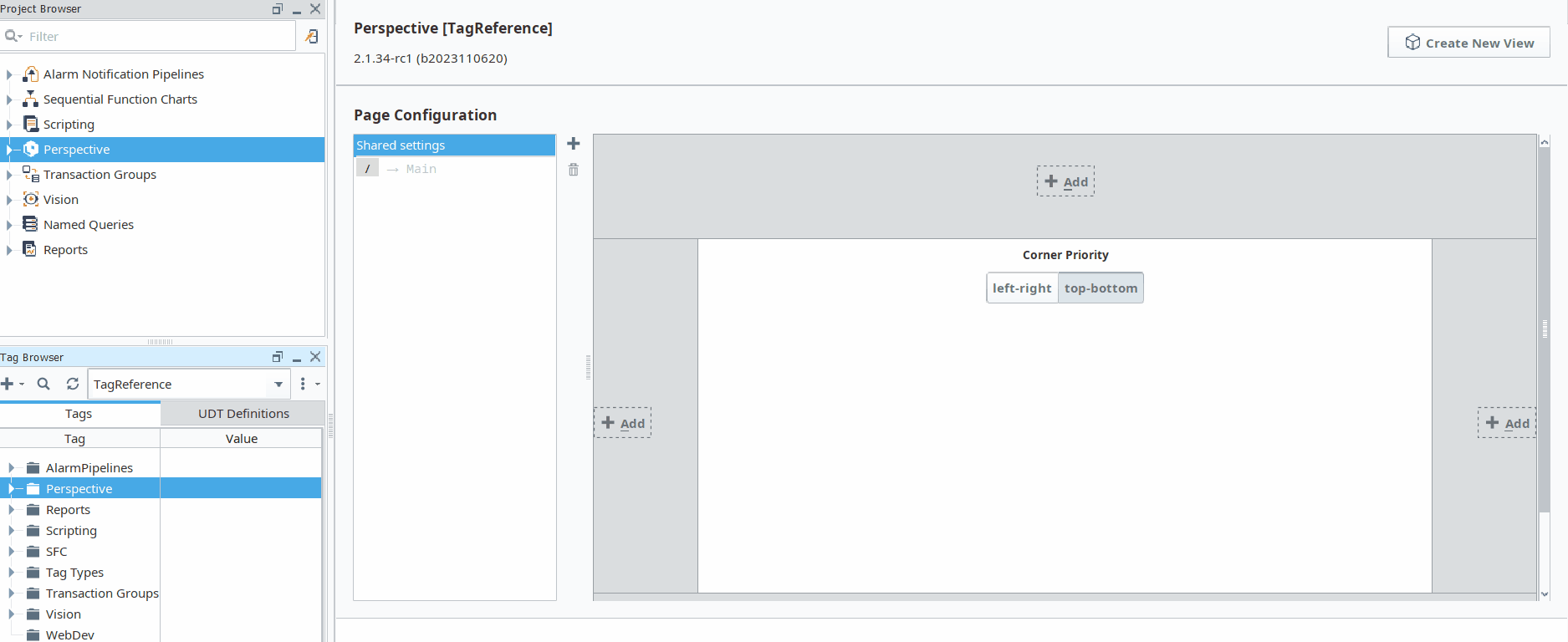1568x642 pixels.
Task: Click the WebDev folder icon
Action: 33,635
